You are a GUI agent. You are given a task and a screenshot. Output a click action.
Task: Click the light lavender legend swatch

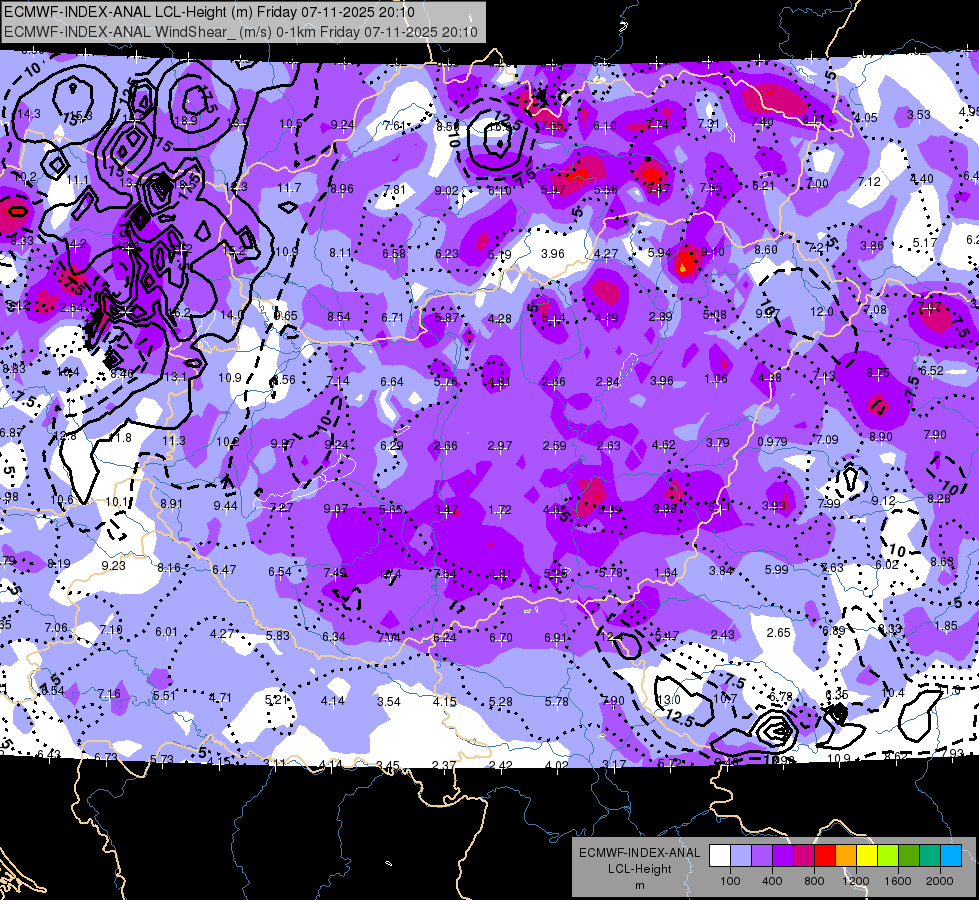click(x=741, y=855)
